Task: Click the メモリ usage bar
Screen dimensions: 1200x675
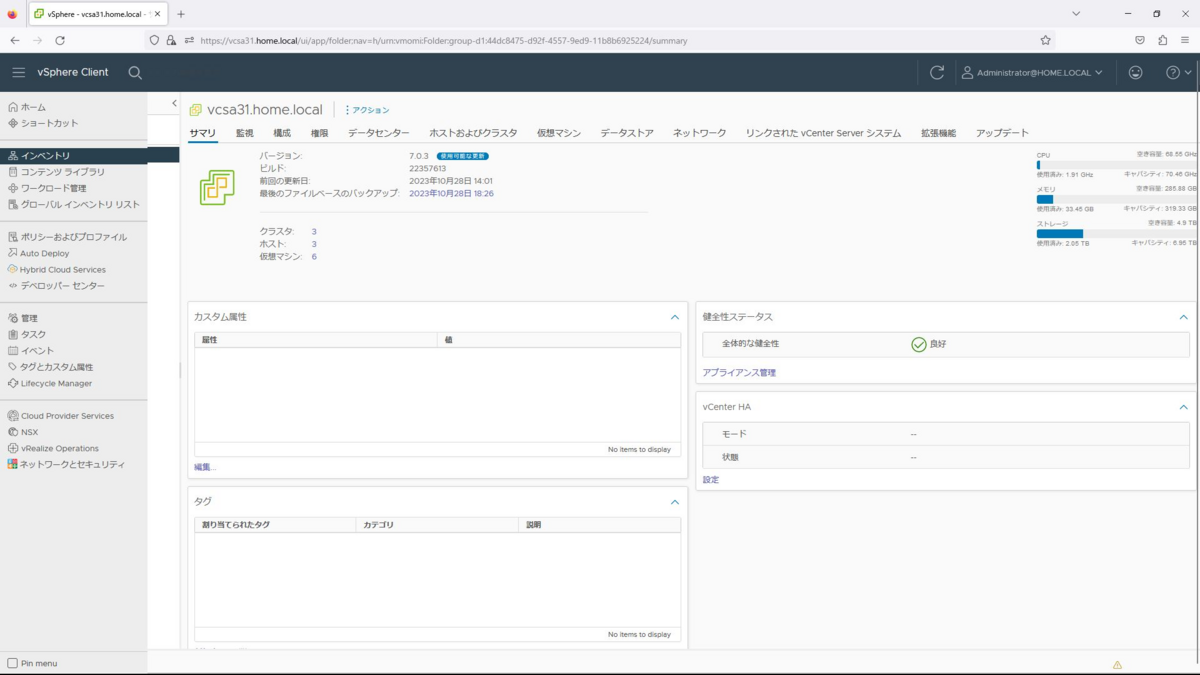Action: [1116, 200]
